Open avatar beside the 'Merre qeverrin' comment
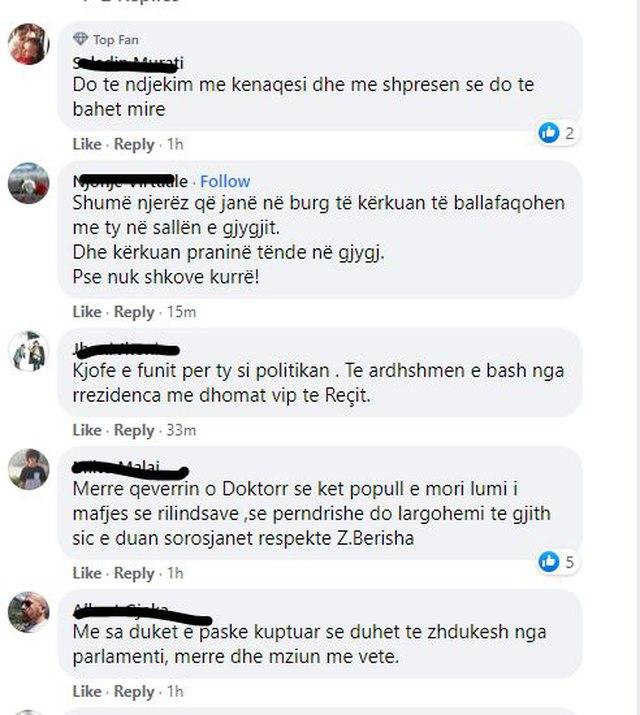 pos(29,469)
